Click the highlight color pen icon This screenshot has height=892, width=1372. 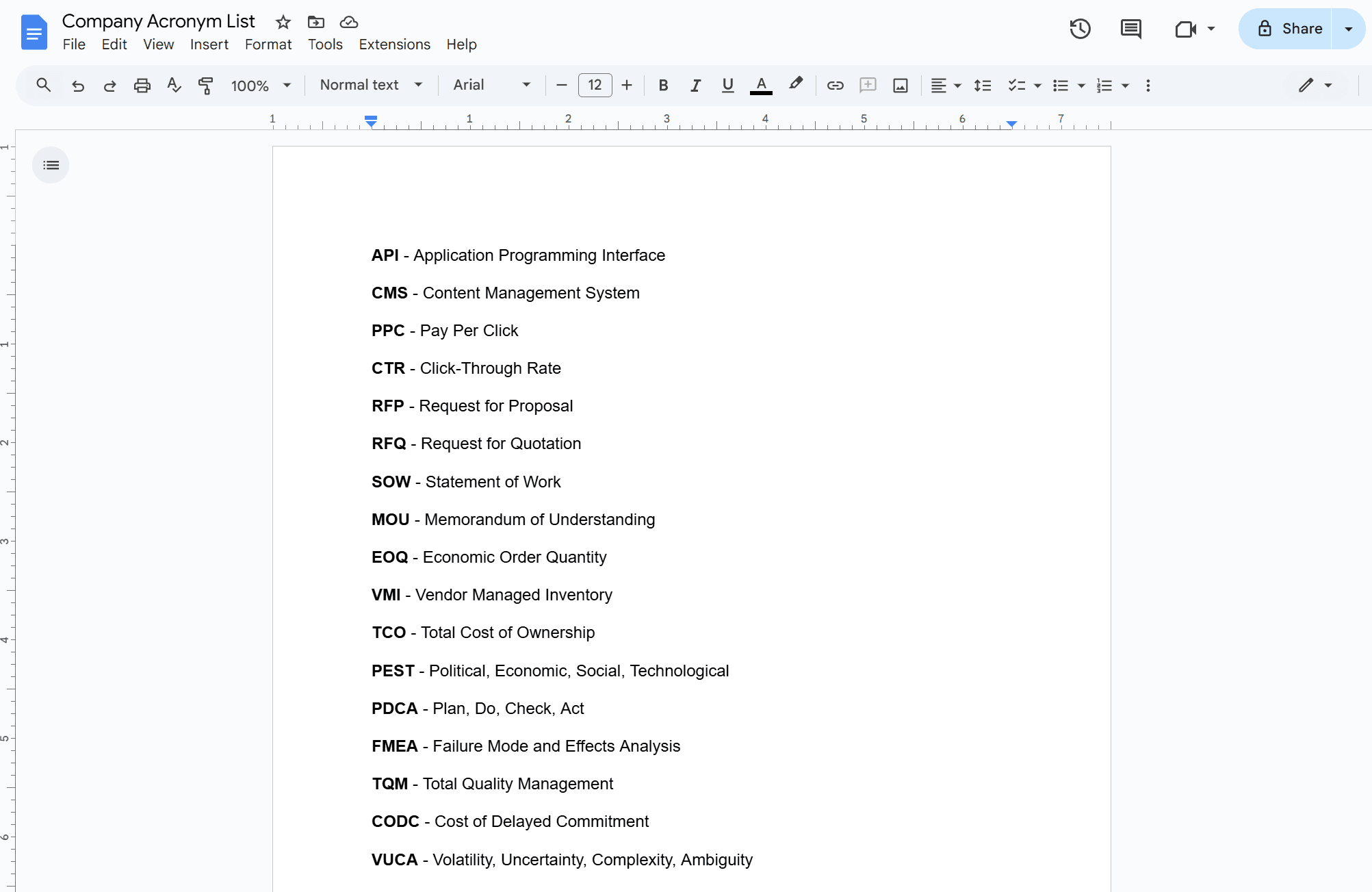tap(795, 84)
